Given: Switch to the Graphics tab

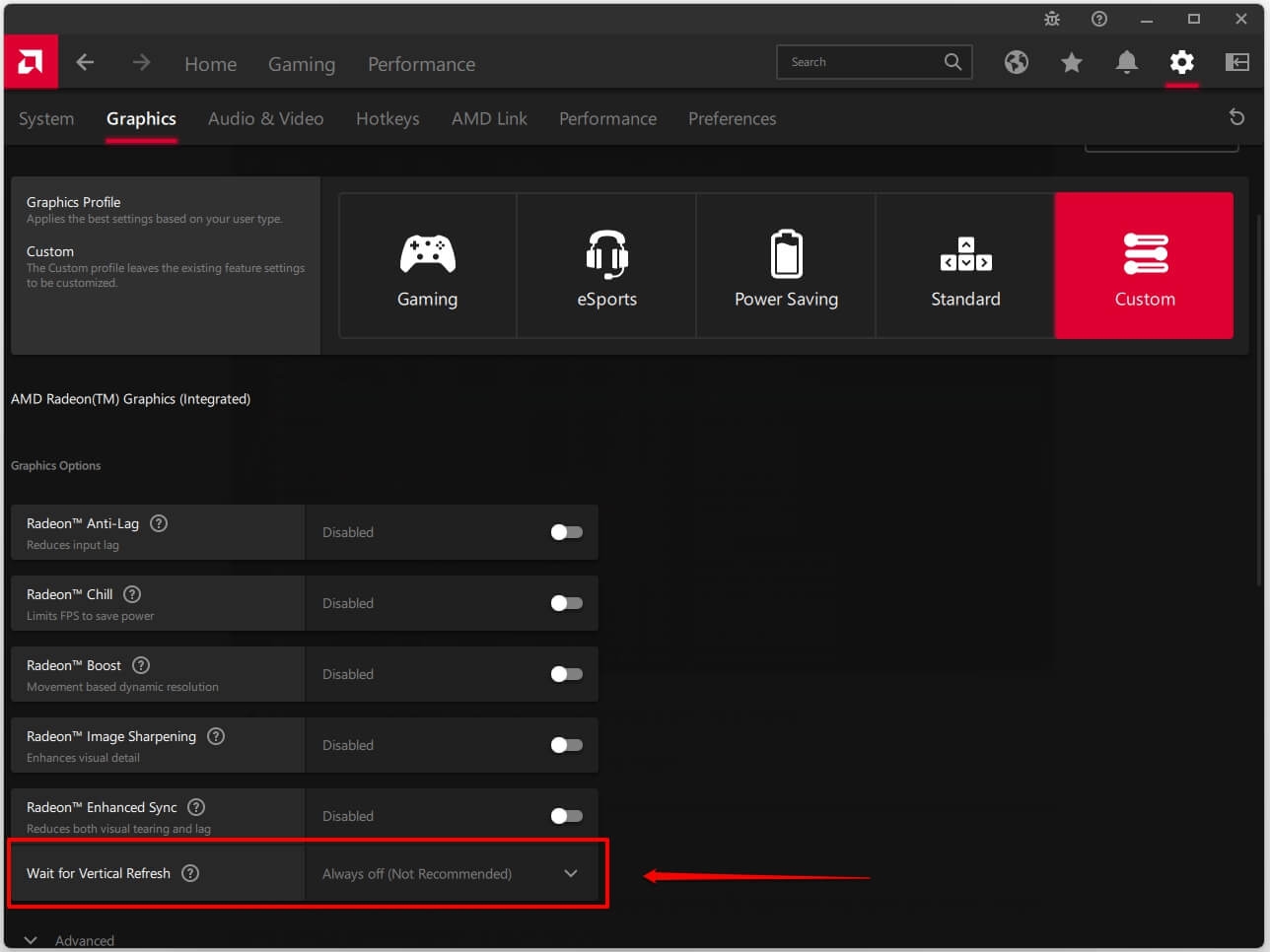Looking at the screenshot, I should (x=141, y=118).
